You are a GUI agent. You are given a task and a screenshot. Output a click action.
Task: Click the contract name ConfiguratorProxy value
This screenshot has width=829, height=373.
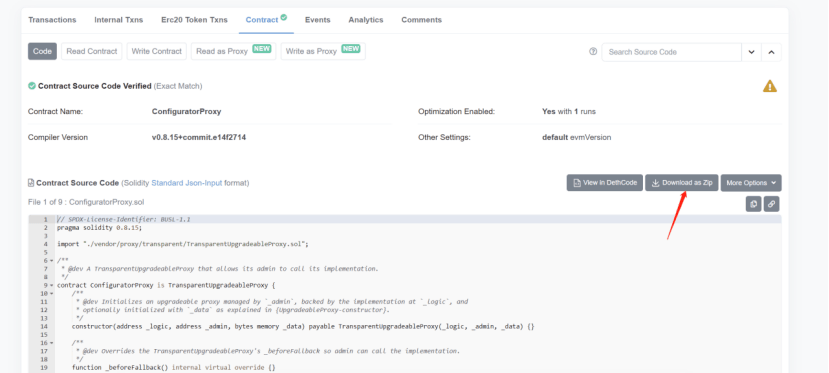(186, 111)
